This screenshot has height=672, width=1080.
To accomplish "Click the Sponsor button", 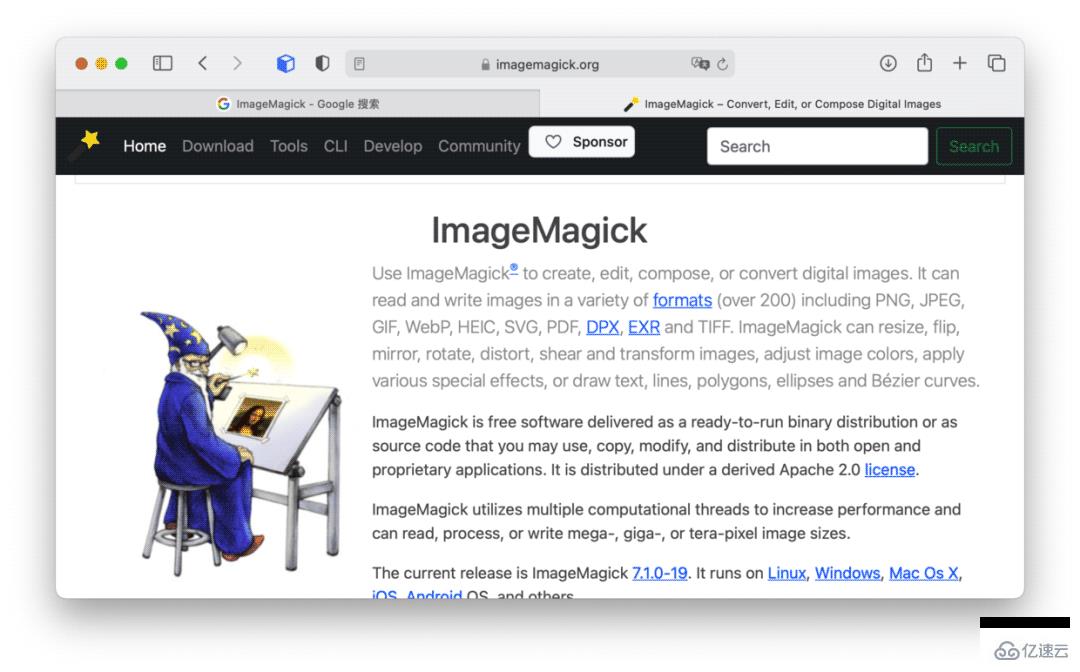I will (x=582, y=142).
